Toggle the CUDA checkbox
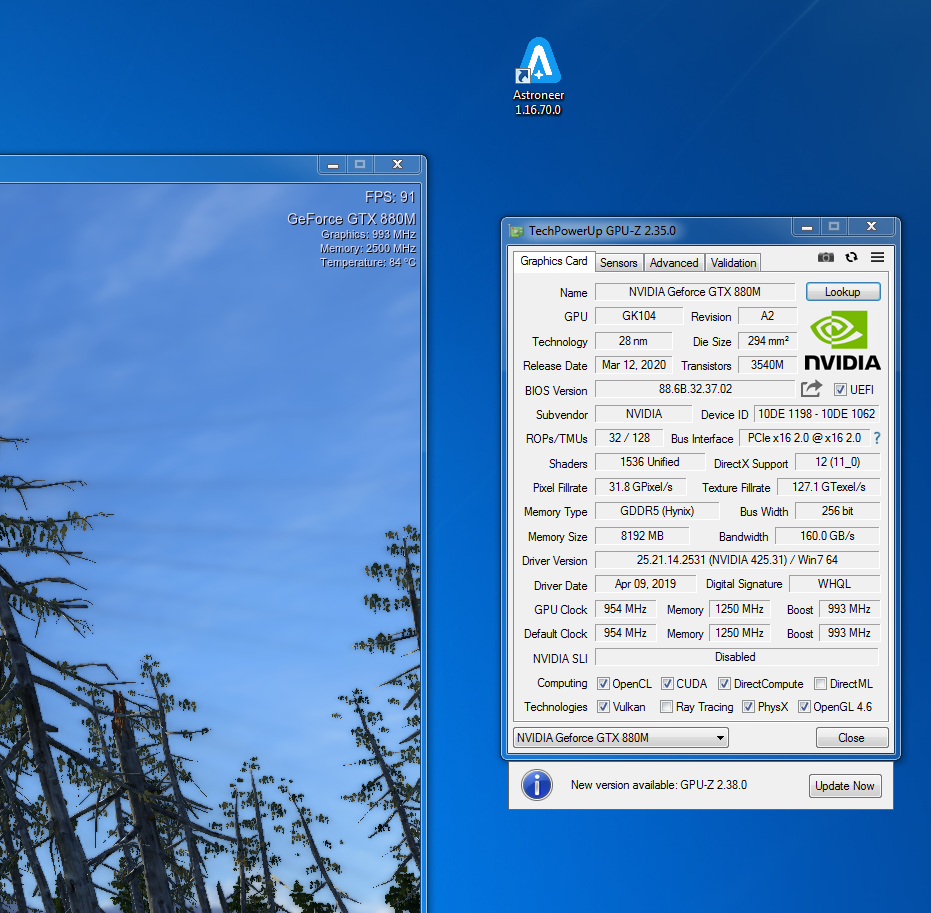This screenshot has height=913, width=931. (667, 684)
